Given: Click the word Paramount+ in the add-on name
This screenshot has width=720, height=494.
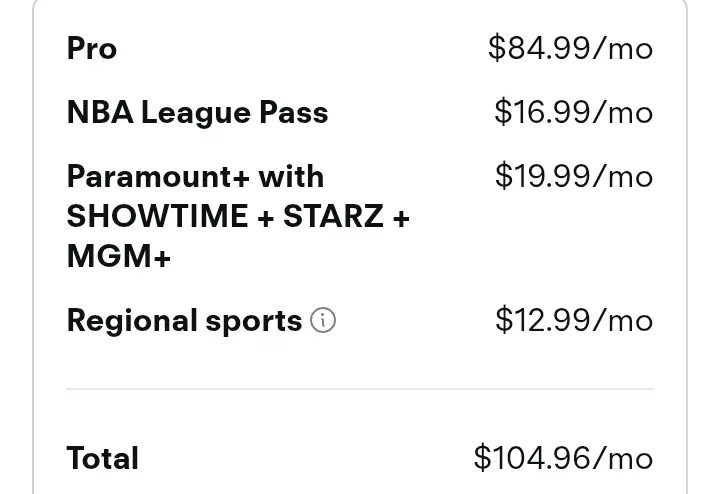Looking at the screenshot, I should point(158,176).
